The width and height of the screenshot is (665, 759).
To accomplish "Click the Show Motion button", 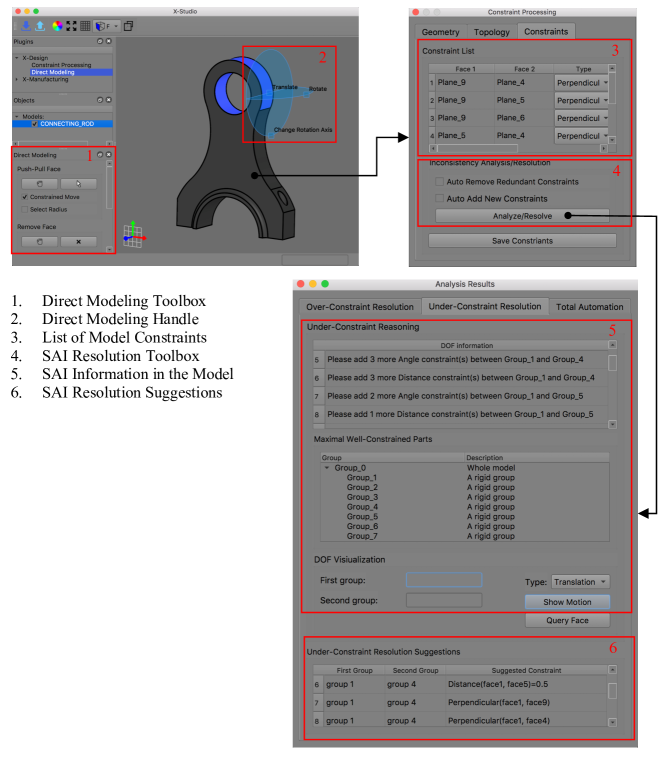I will click(567, 602).
